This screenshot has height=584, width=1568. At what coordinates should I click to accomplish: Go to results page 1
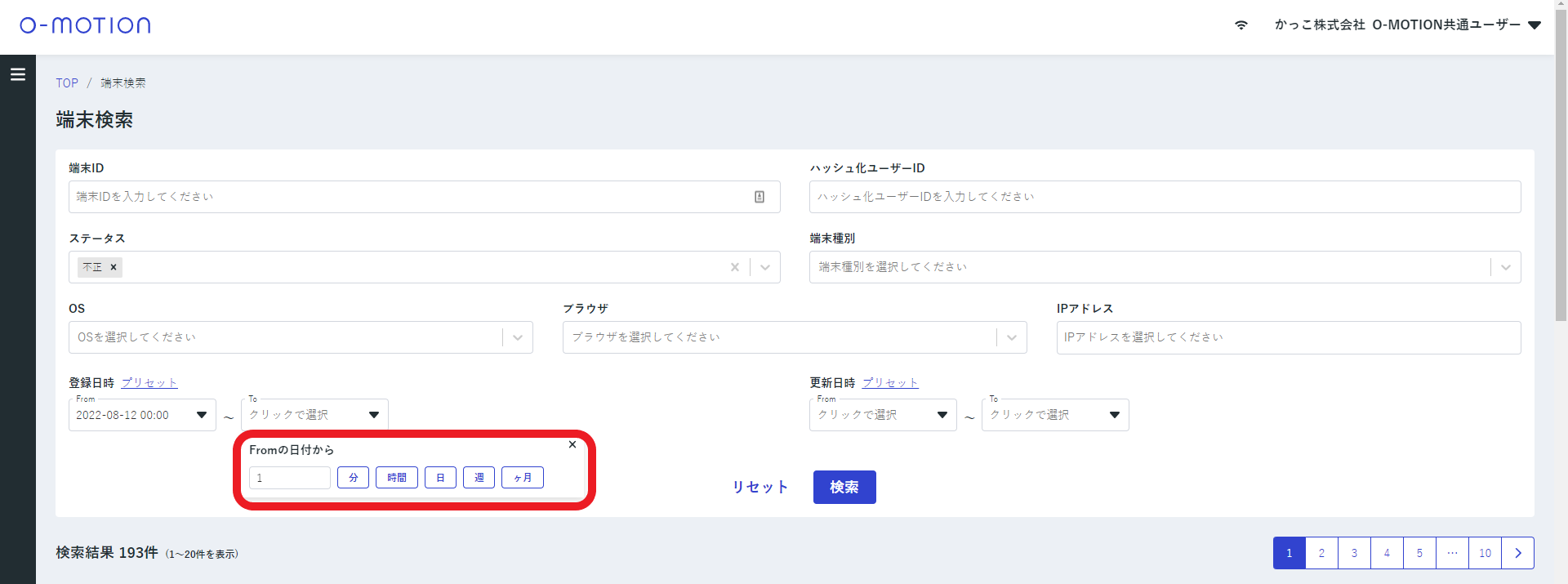coord(1290,553)
